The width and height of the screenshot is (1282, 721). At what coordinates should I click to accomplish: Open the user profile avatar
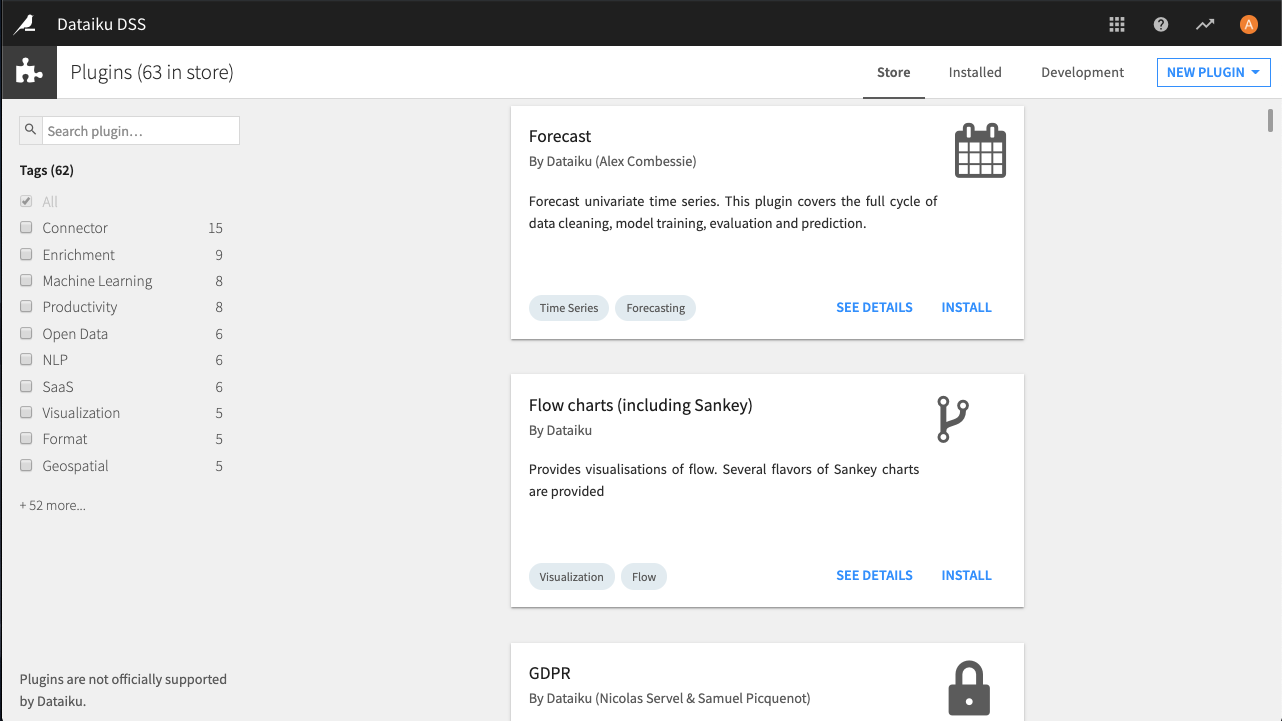[x=1248, y=24]
